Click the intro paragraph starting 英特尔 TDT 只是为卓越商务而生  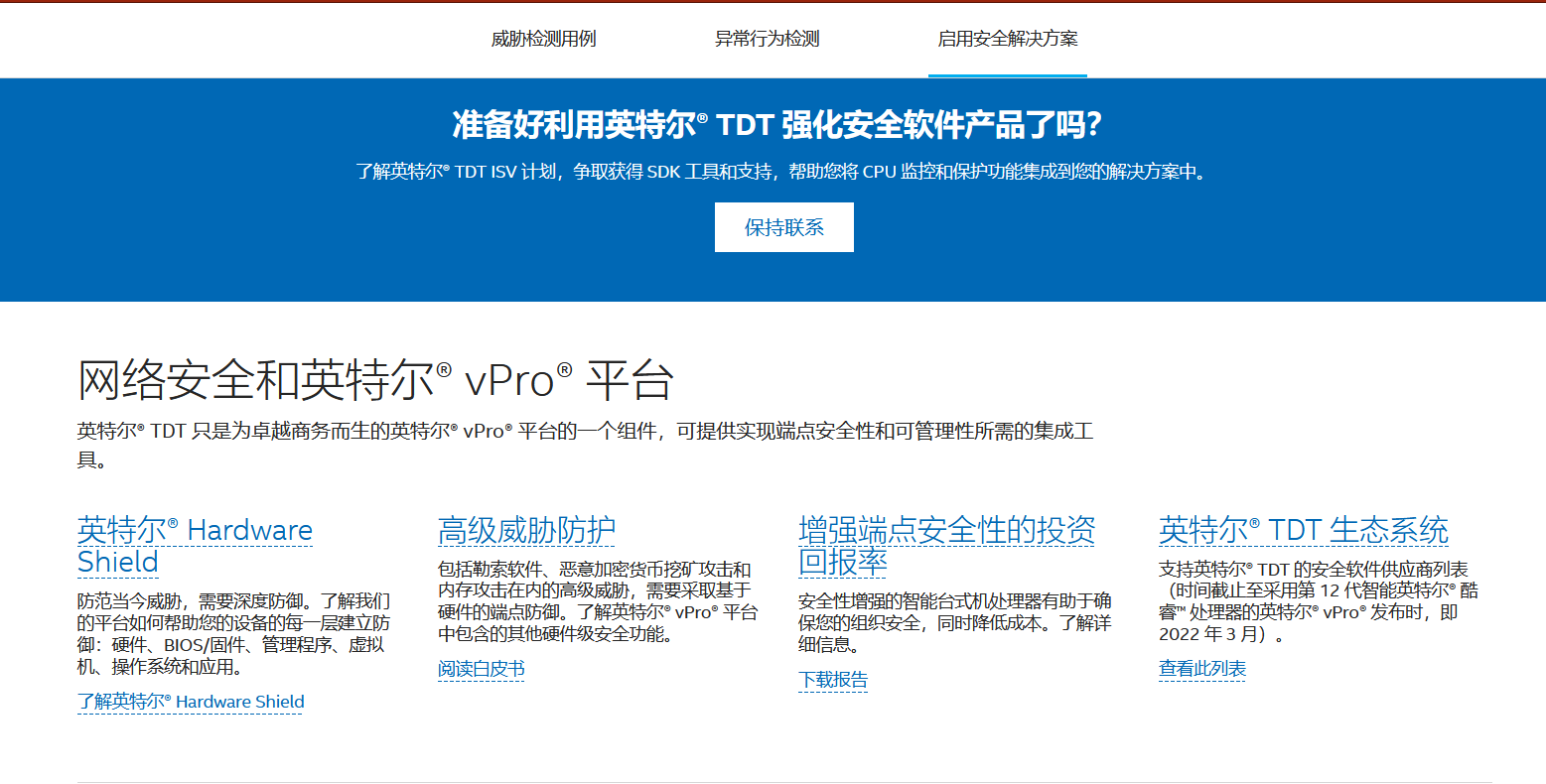click(x=586, y=446)
